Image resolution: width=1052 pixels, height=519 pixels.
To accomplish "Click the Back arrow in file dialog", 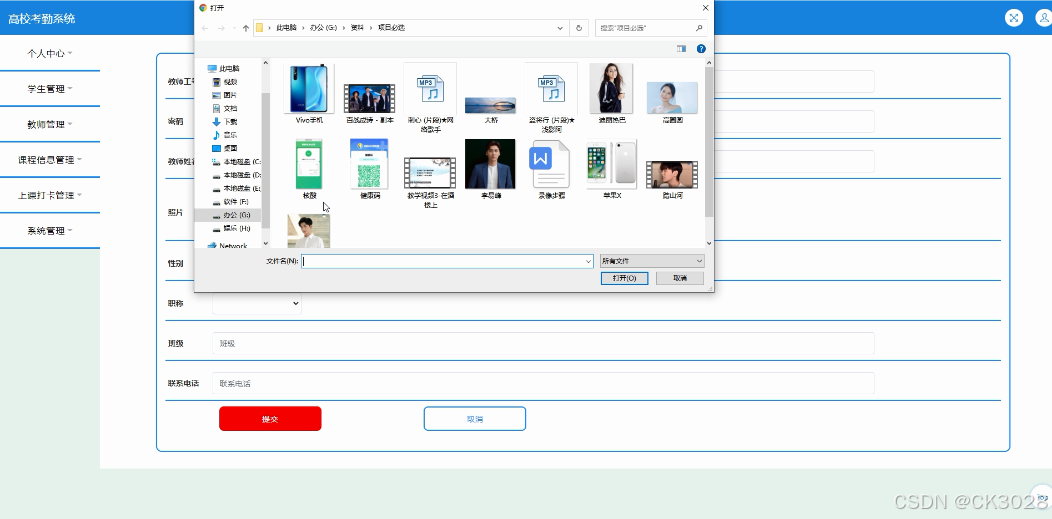I will (205, 28).
